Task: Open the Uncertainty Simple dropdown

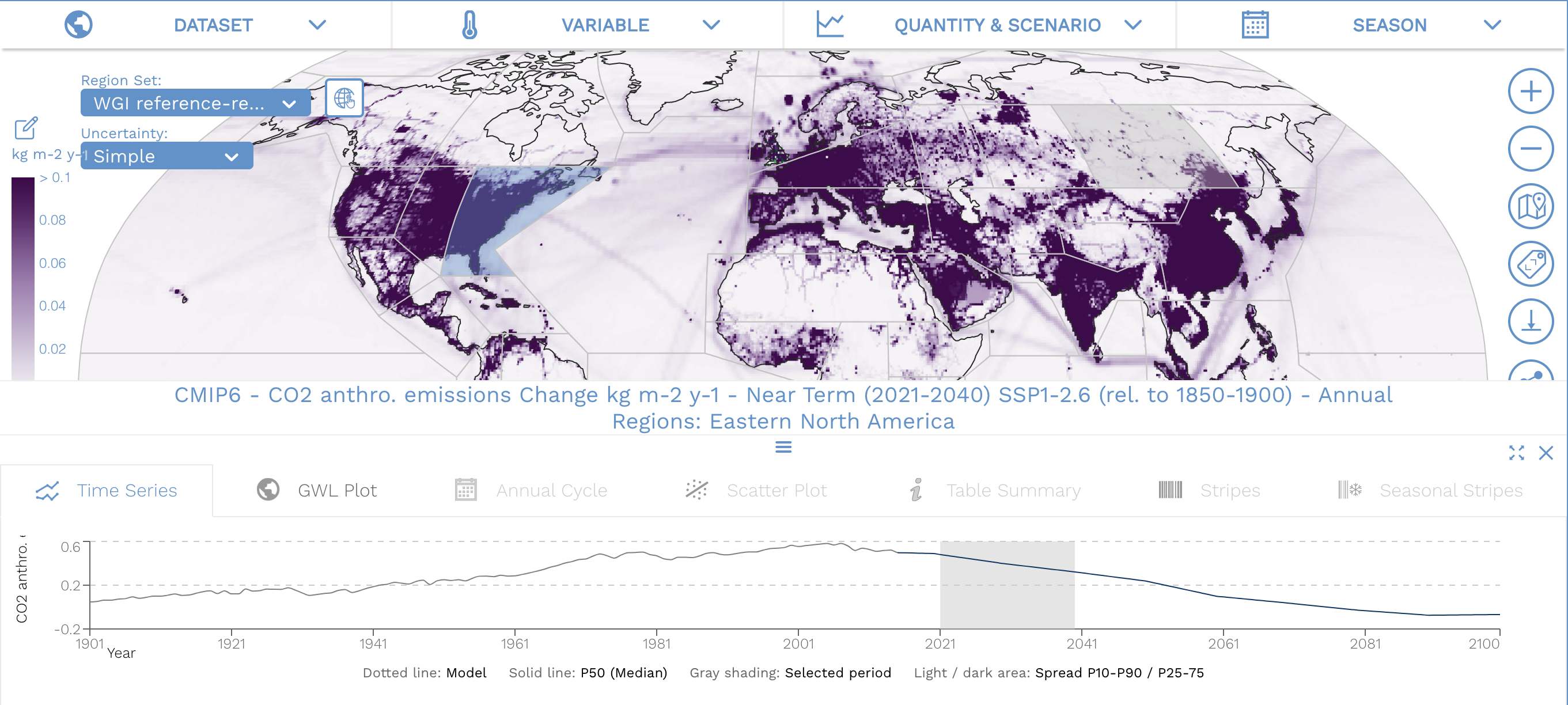Action: (x=166, y=157)
